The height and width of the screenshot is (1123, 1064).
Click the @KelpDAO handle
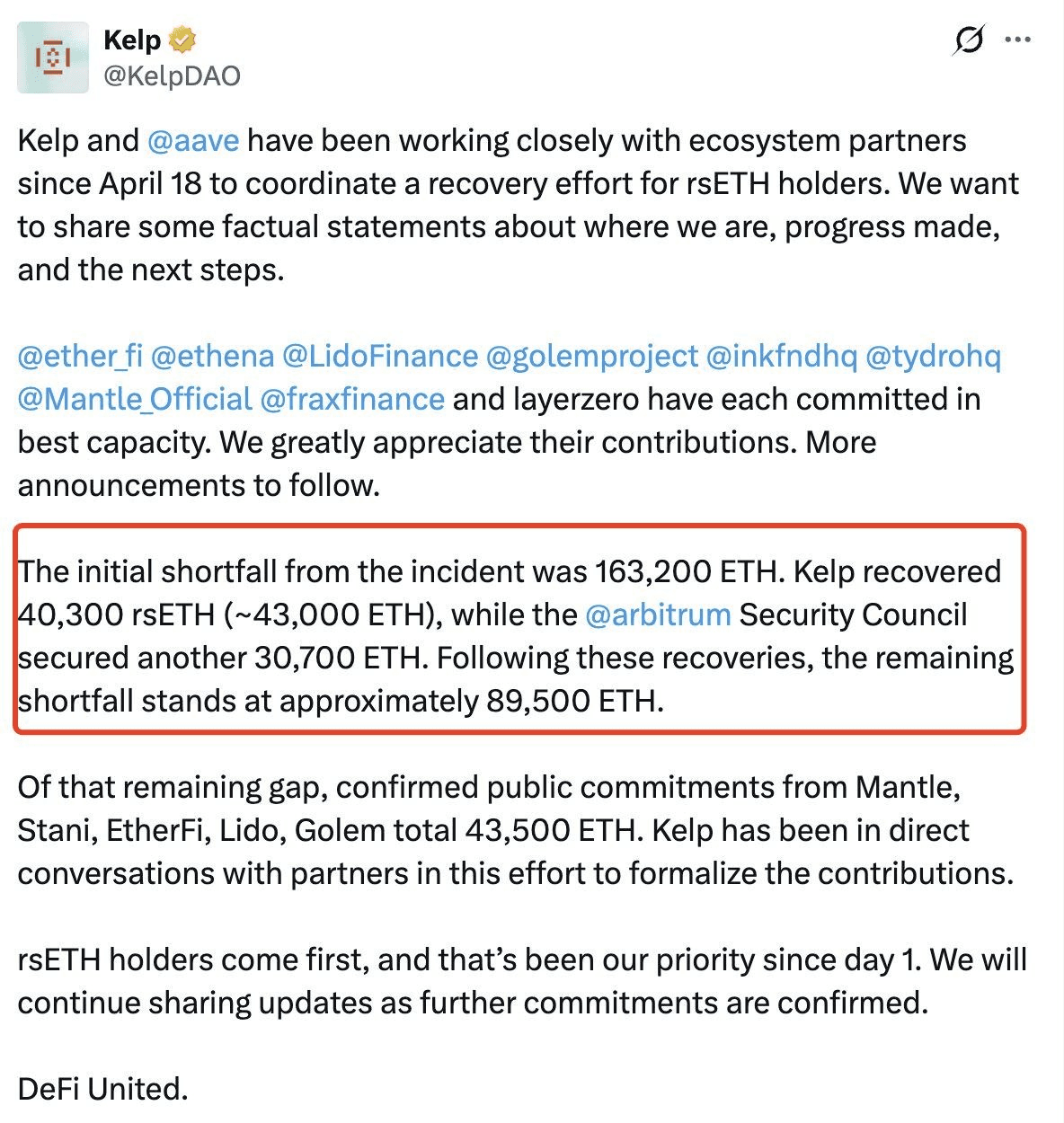coord(172,76)
